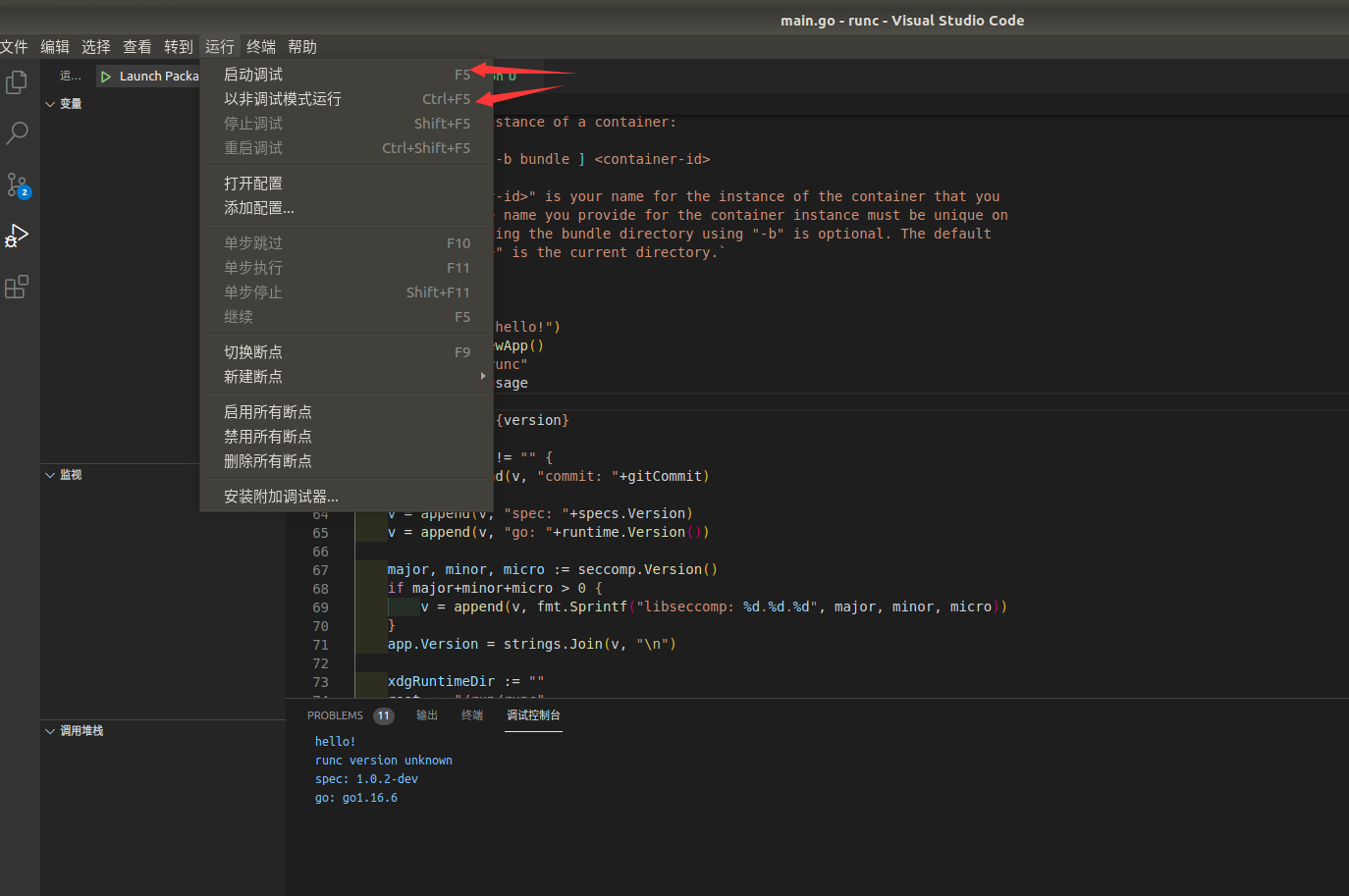
Task: Click line number 71 in gutter
Action: click(320, 645)
